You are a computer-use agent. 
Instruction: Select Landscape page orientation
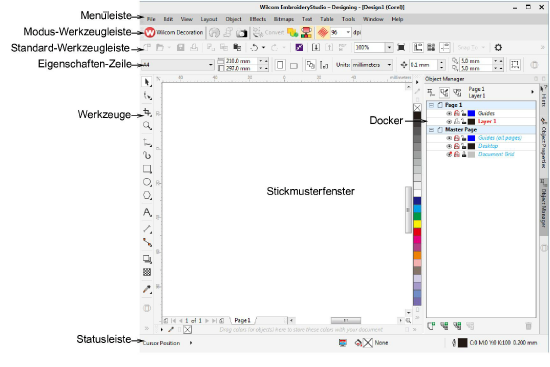(x=294, y=65)
